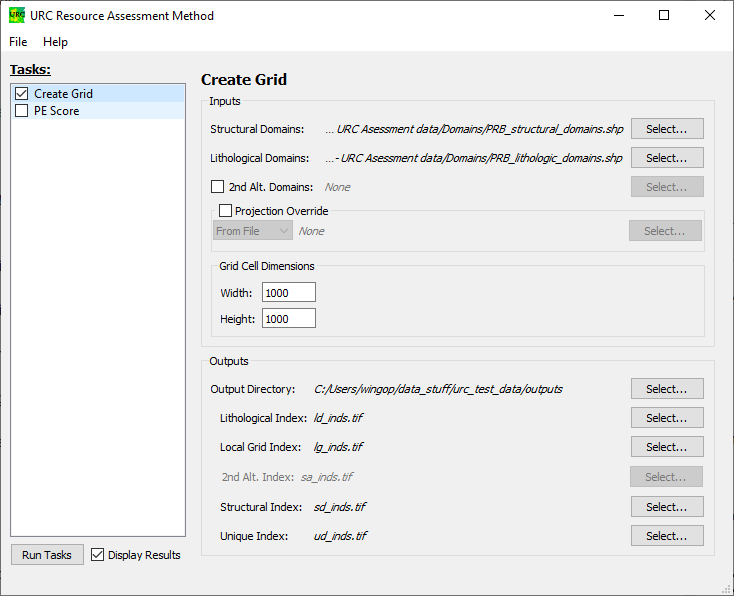Image resolution: width=734 pixels, height=596 pixels.
Task: Click Select for Unique Index output
Action: pos(667,536)
